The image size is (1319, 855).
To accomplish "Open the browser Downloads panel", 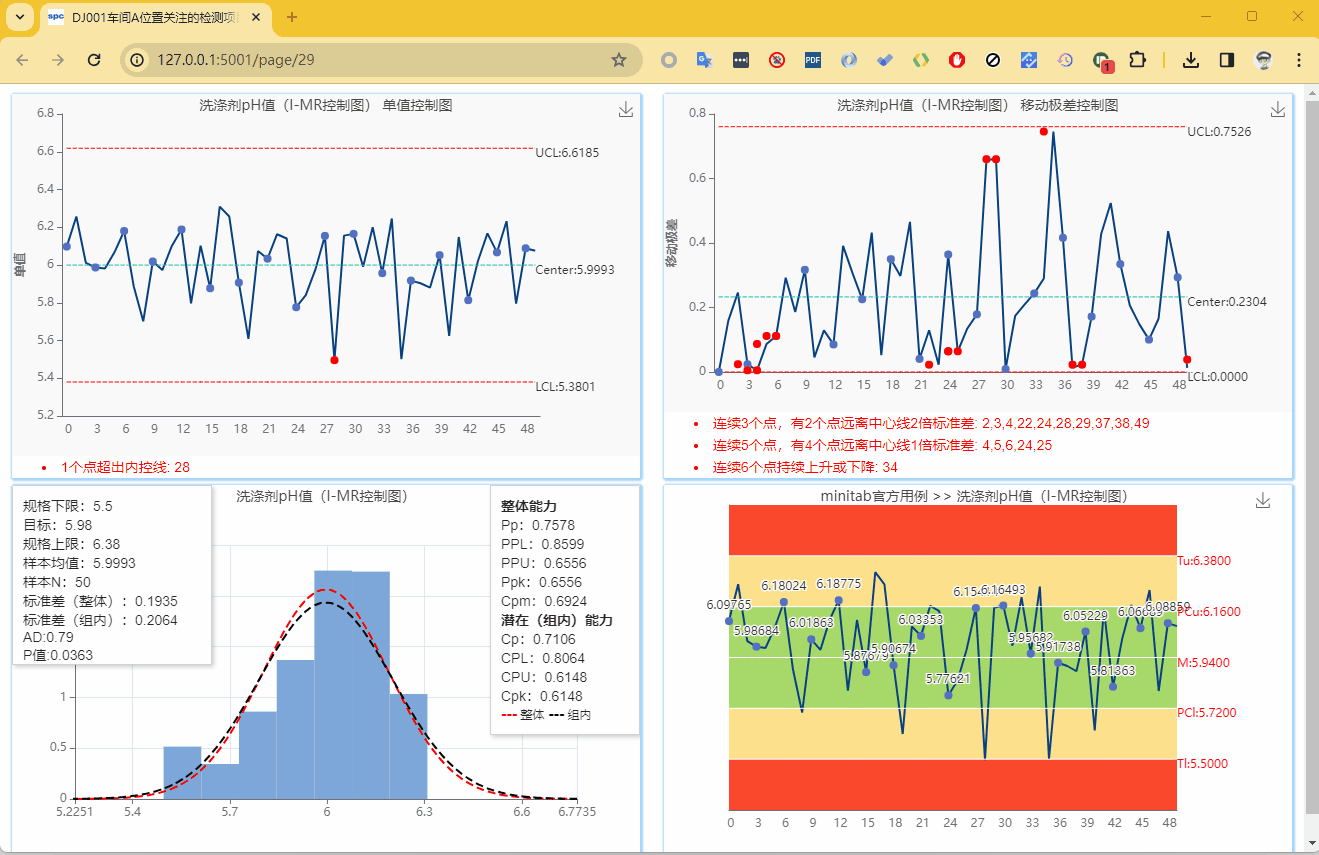I will pos(1191,60).
